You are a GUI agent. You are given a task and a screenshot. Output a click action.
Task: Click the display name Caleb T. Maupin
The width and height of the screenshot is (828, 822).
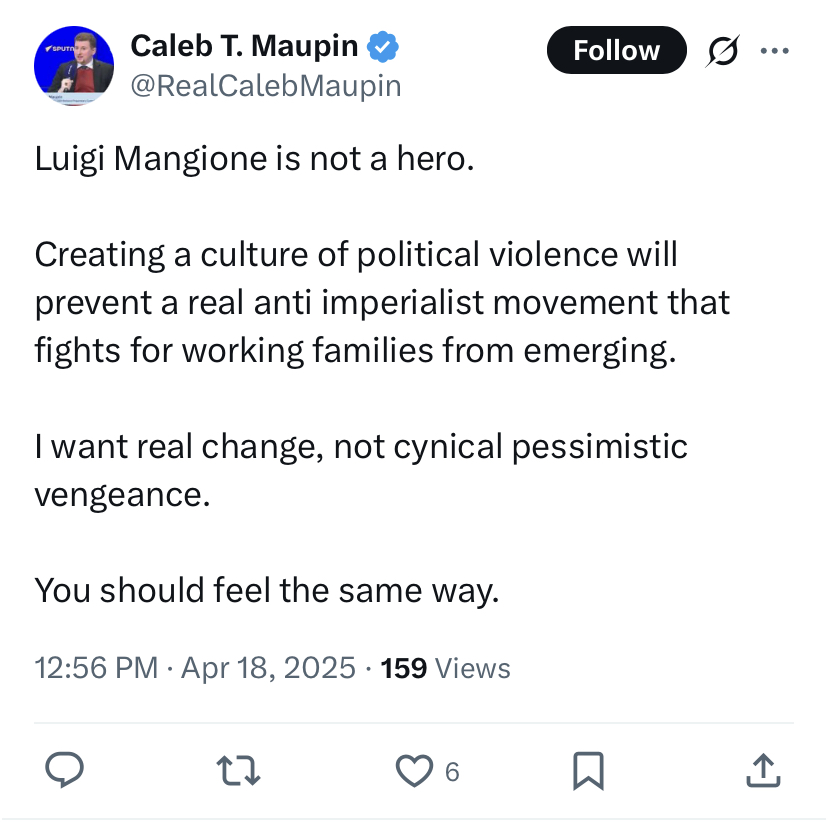(244, 46)
